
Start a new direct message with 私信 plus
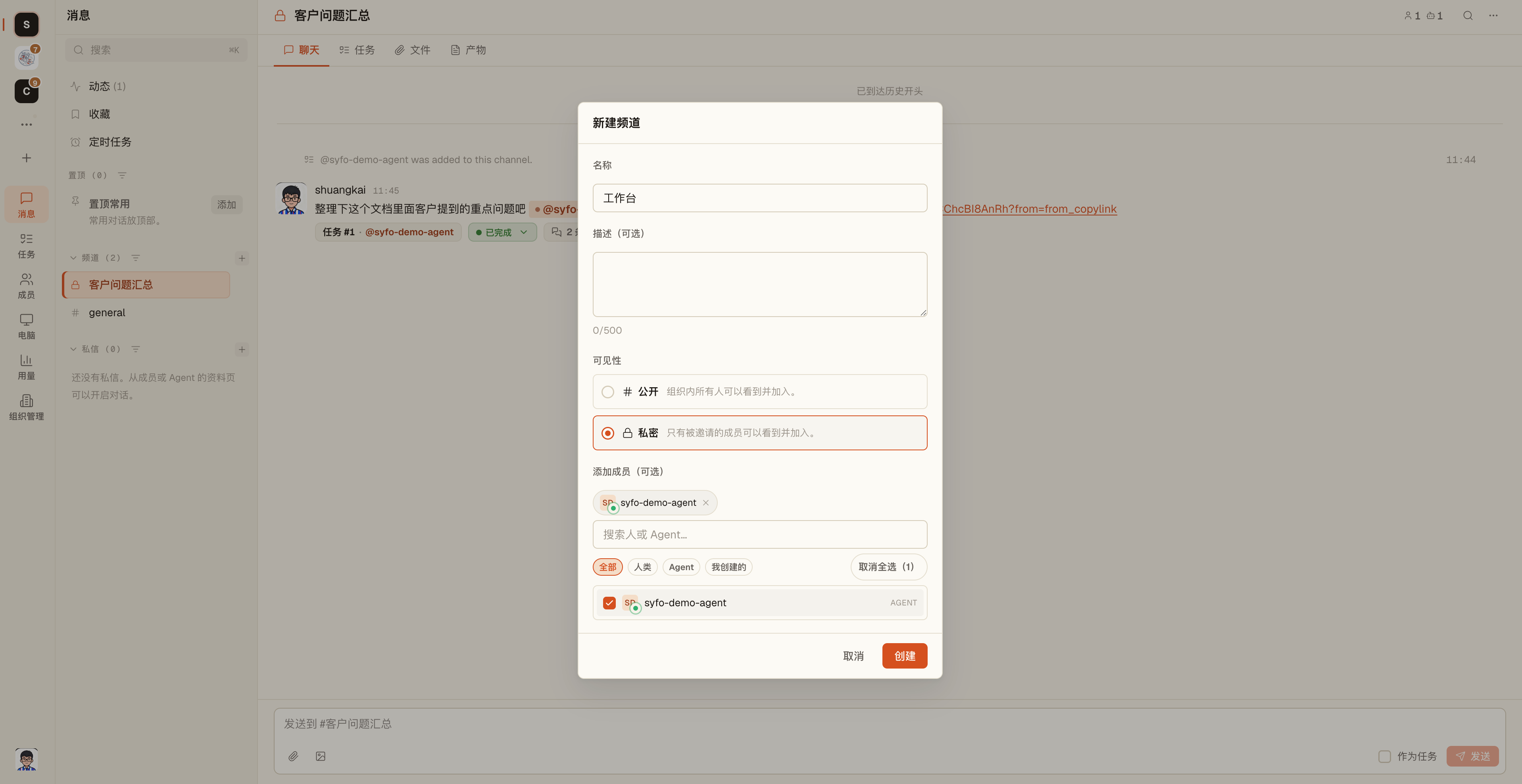(x=242, y=350)
